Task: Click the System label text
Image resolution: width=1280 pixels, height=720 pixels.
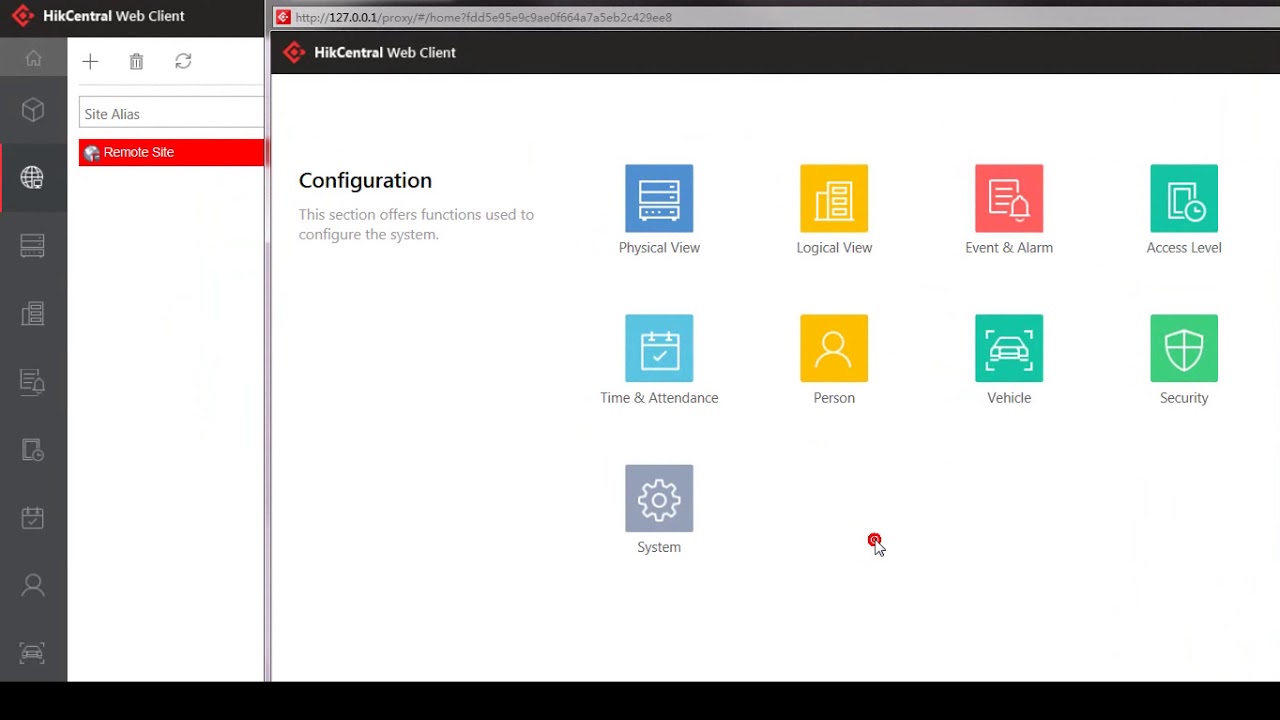Action: (659, 547)
